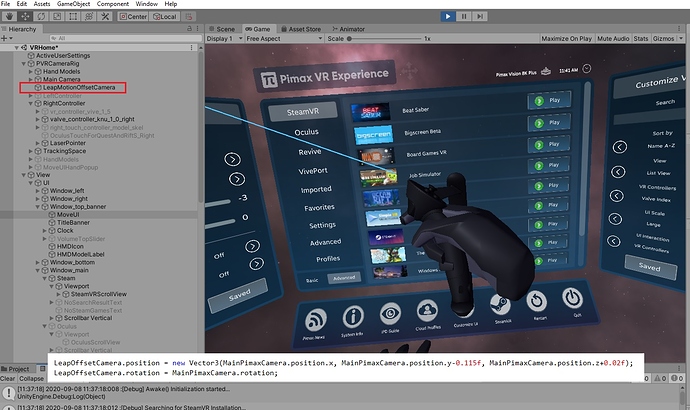This screenshot has height=410, width=690.
Task: Open the Hierarchy panel options menu
Action: pos(198,29)
